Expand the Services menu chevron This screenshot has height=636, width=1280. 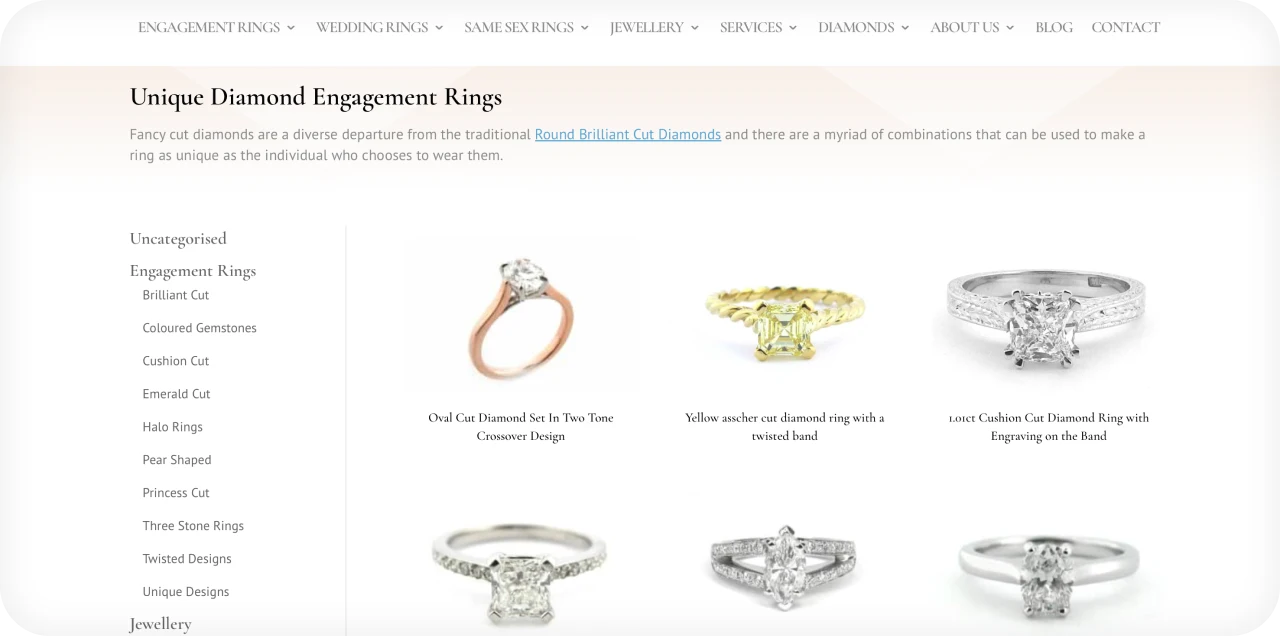[x=793, y=28]
